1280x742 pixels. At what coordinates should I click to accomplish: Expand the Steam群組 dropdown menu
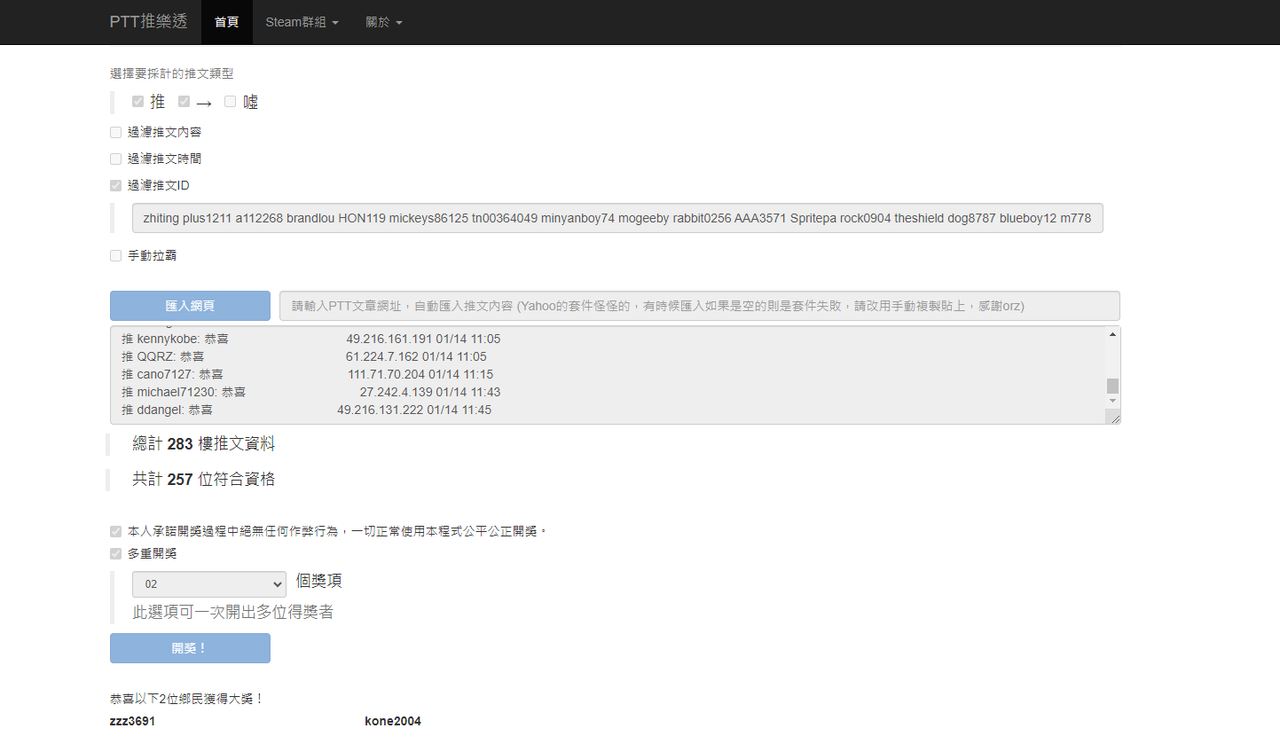(302, 22)
